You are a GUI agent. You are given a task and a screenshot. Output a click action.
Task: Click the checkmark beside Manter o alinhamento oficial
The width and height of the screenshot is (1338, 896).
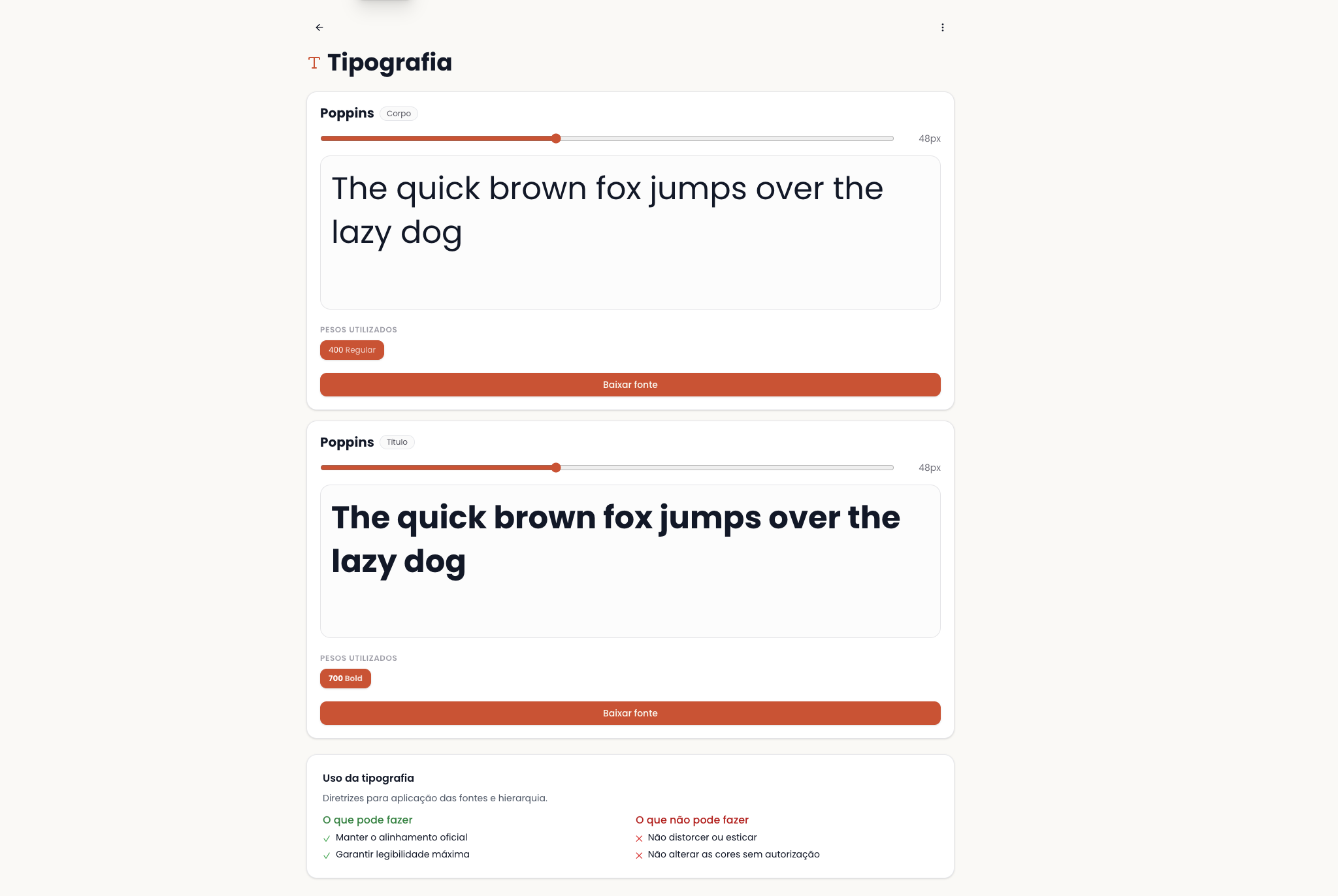coord(327,839)
